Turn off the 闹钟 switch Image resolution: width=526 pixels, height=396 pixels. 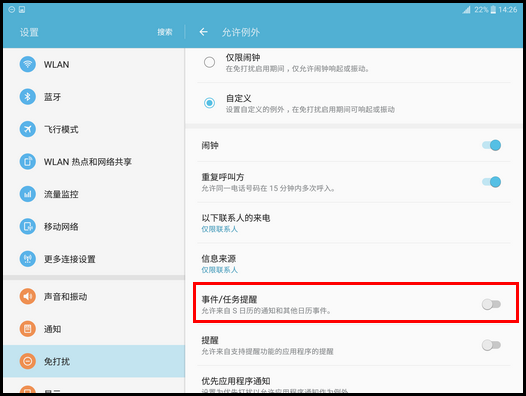coord(491,145)
